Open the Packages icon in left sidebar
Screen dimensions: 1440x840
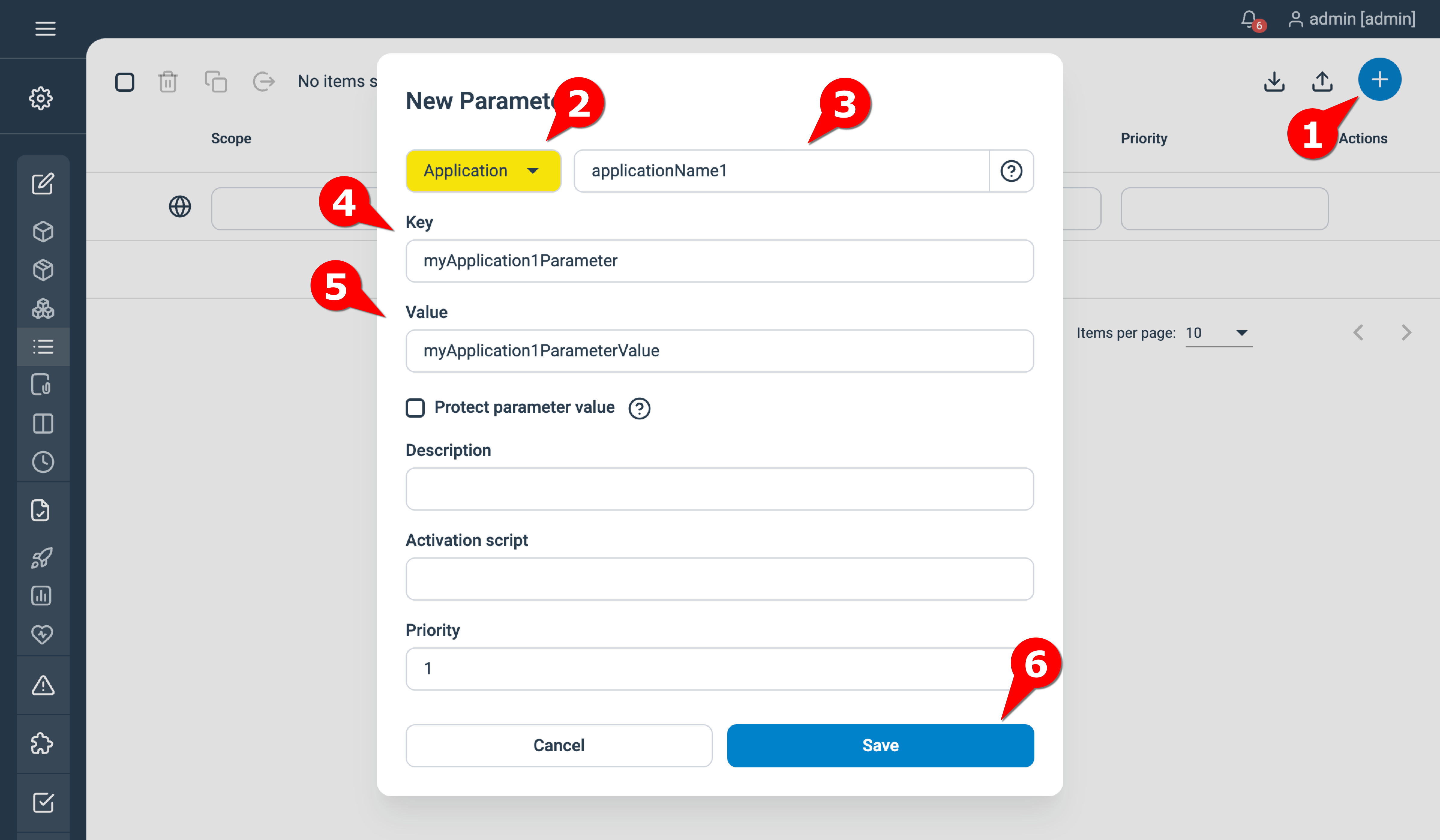pos(43,231)
